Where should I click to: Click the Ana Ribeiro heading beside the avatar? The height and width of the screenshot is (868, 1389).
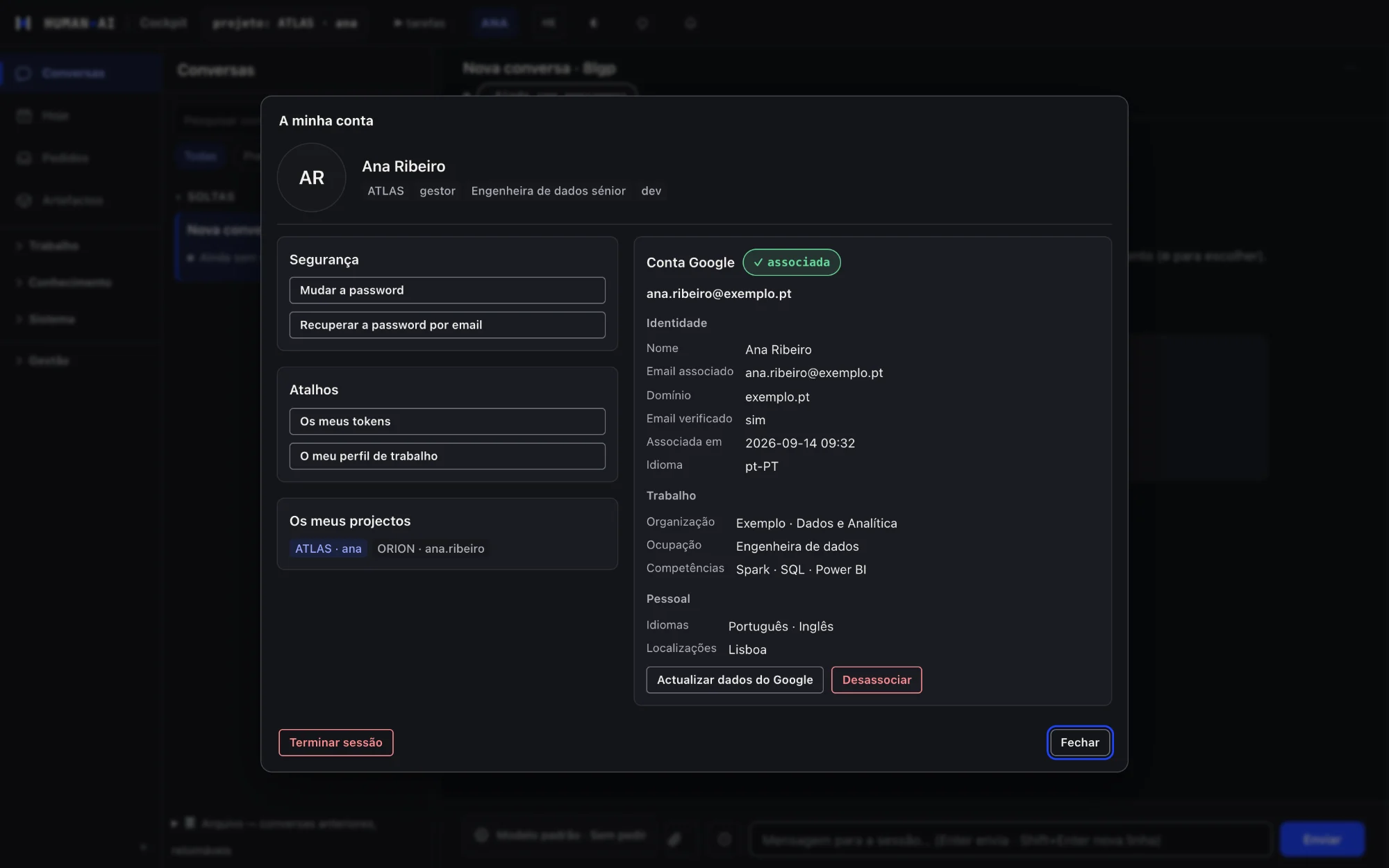coord(404,166)
